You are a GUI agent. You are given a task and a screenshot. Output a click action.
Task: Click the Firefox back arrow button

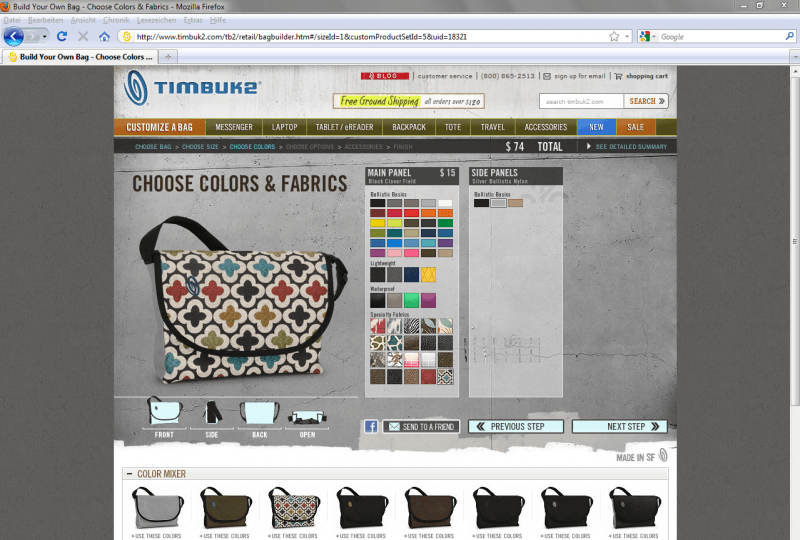(x=13, y=37)
